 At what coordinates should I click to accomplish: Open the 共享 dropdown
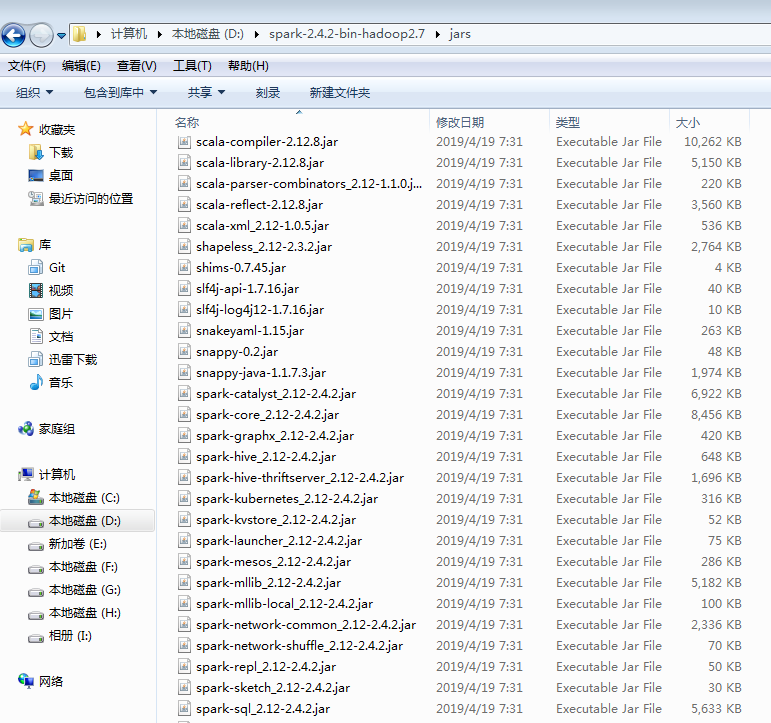point(206,92)
